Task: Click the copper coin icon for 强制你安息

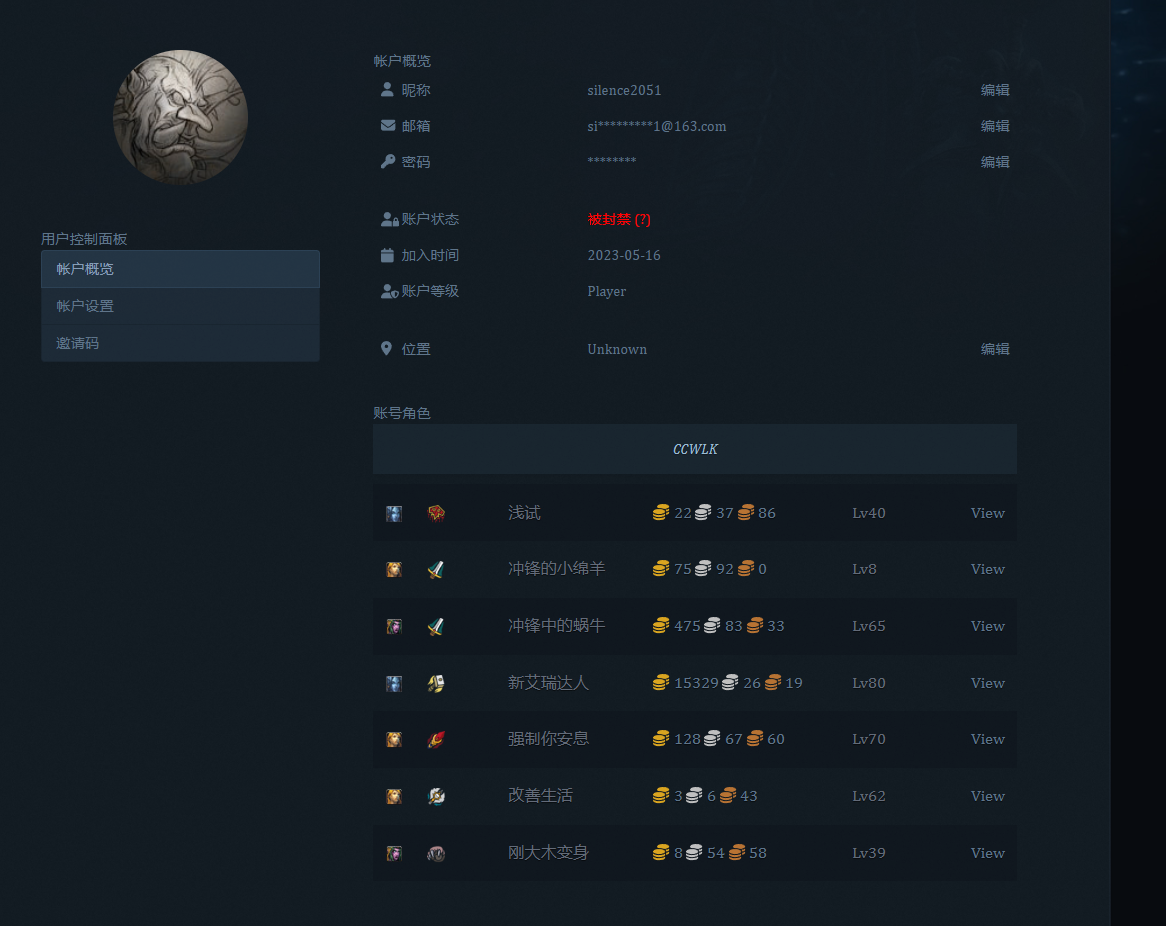Action: [x=755, y=739]
